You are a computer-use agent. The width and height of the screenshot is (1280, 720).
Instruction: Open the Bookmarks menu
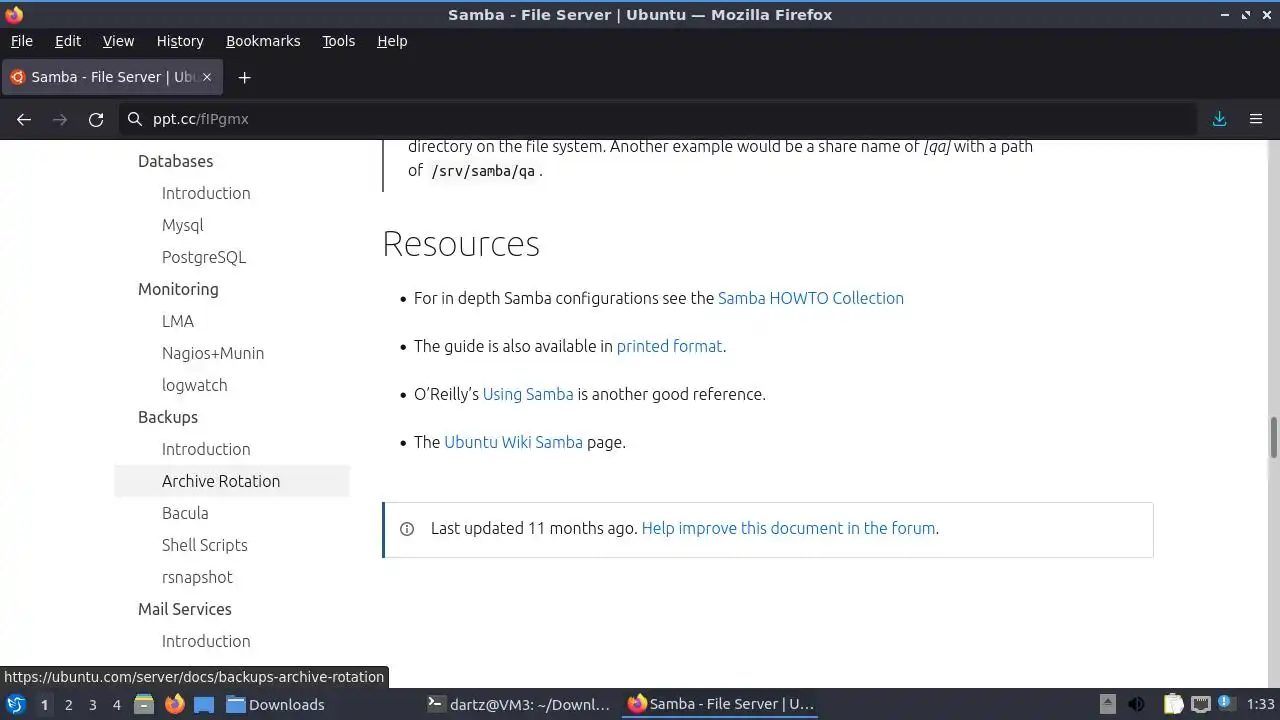pos(263,41)
